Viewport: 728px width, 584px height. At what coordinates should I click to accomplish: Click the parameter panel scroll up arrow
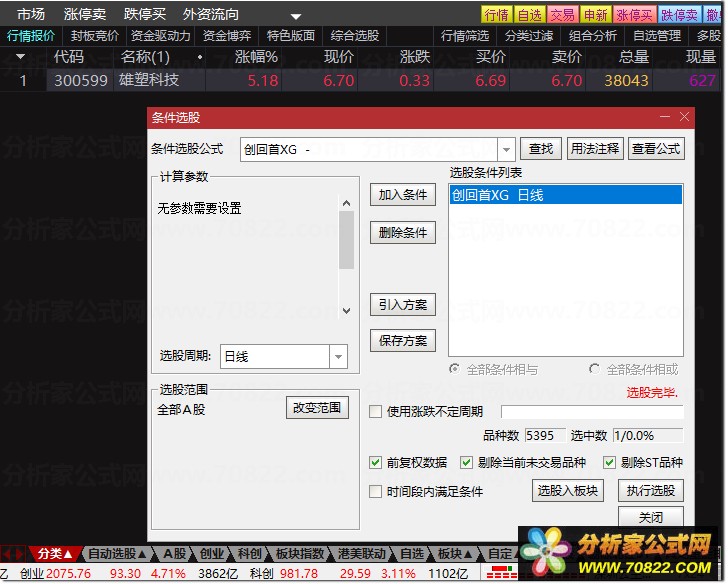(346, 203)
